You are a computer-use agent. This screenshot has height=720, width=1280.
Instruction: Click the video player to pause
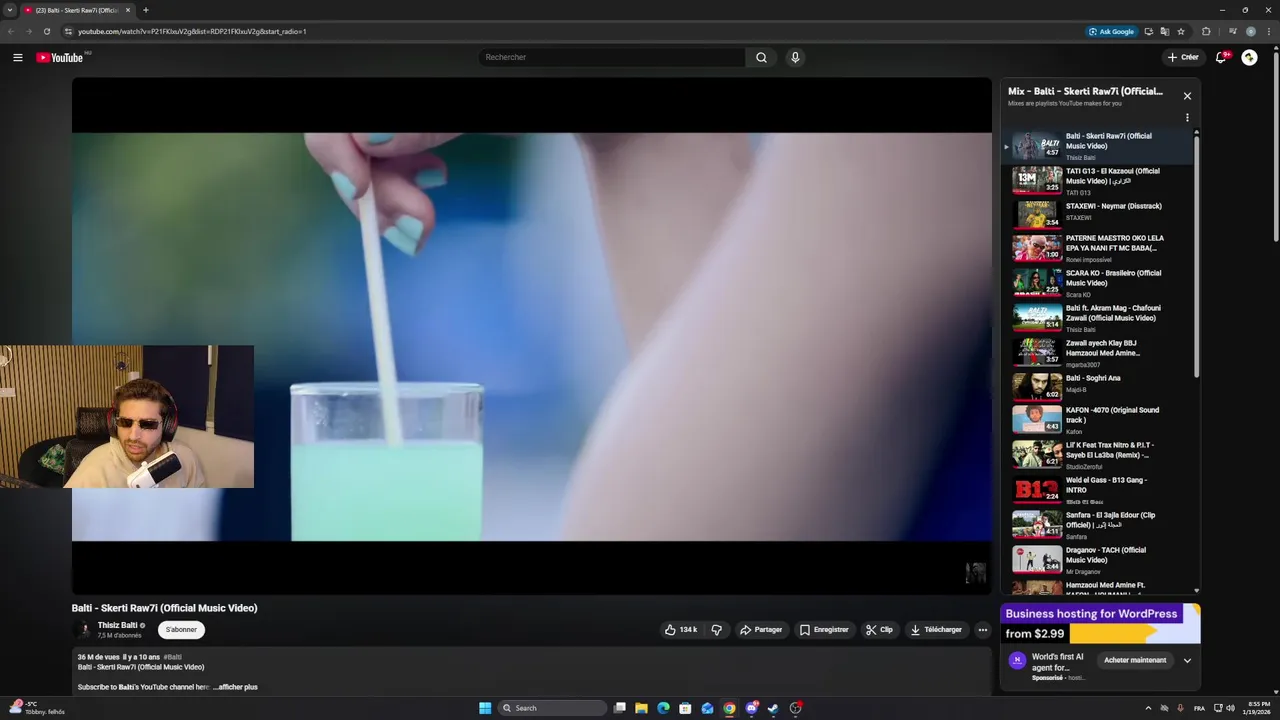tap(531, 336)
